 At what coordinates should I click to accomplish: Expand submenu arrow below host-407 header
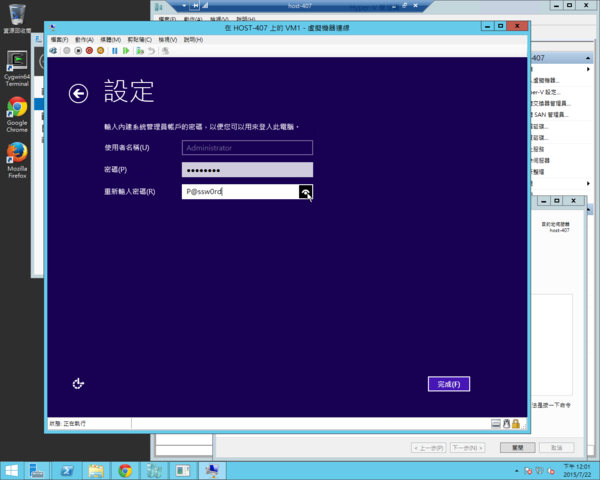(x=588, y=69)
